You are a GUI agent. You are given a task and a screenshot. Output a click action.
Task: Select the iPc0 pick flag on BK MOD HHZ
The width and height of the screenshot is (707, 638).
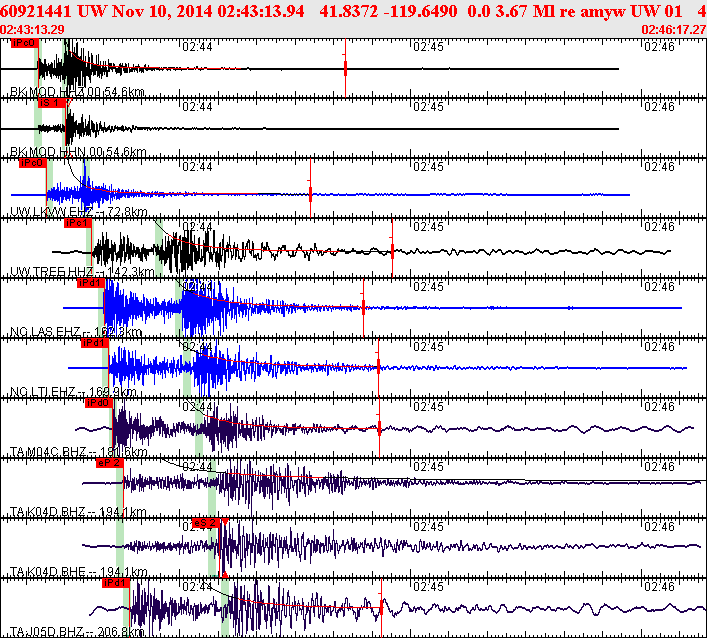[25, 43]
